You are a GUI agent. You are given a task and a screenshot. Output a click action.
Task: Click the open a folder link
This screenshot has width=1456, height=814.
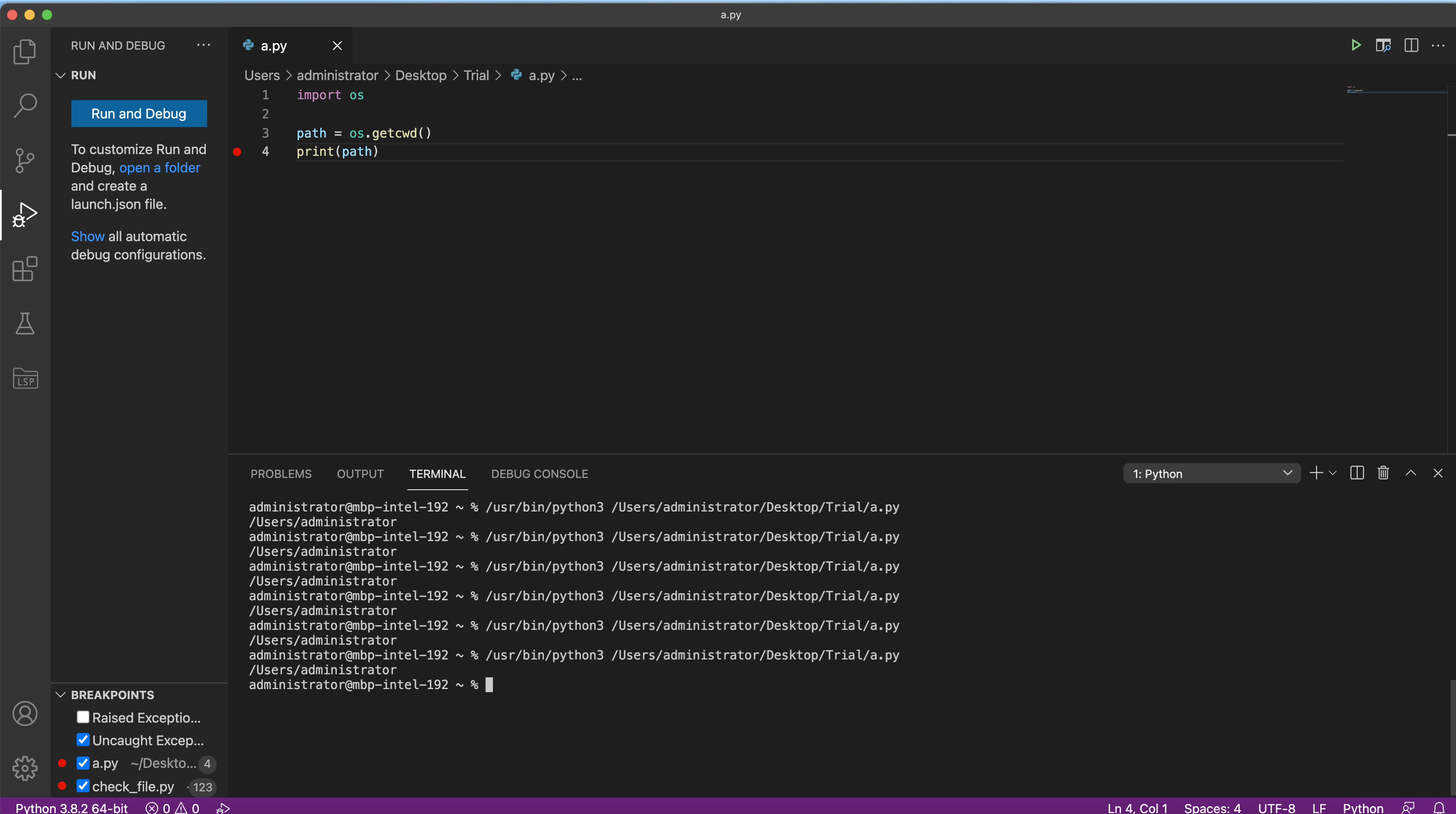159,167
